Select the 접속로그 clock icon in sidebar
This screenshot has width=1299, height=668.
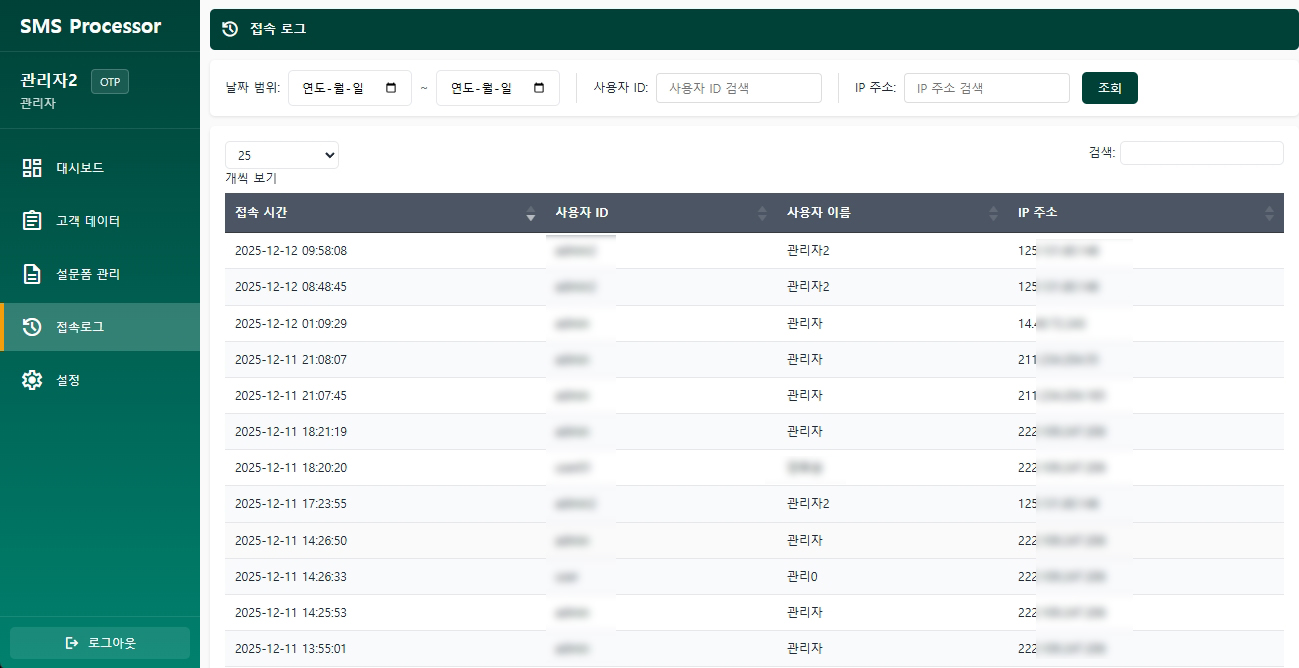(x=33, y=326)
